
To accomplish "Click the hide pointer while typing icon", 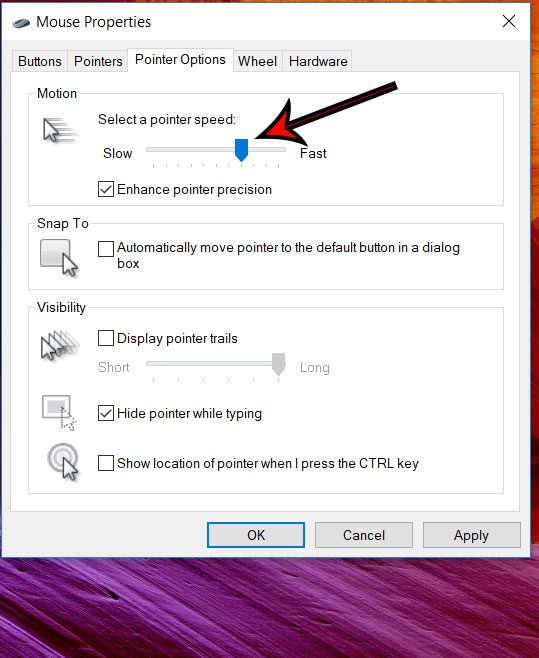I will coord(59,413).
